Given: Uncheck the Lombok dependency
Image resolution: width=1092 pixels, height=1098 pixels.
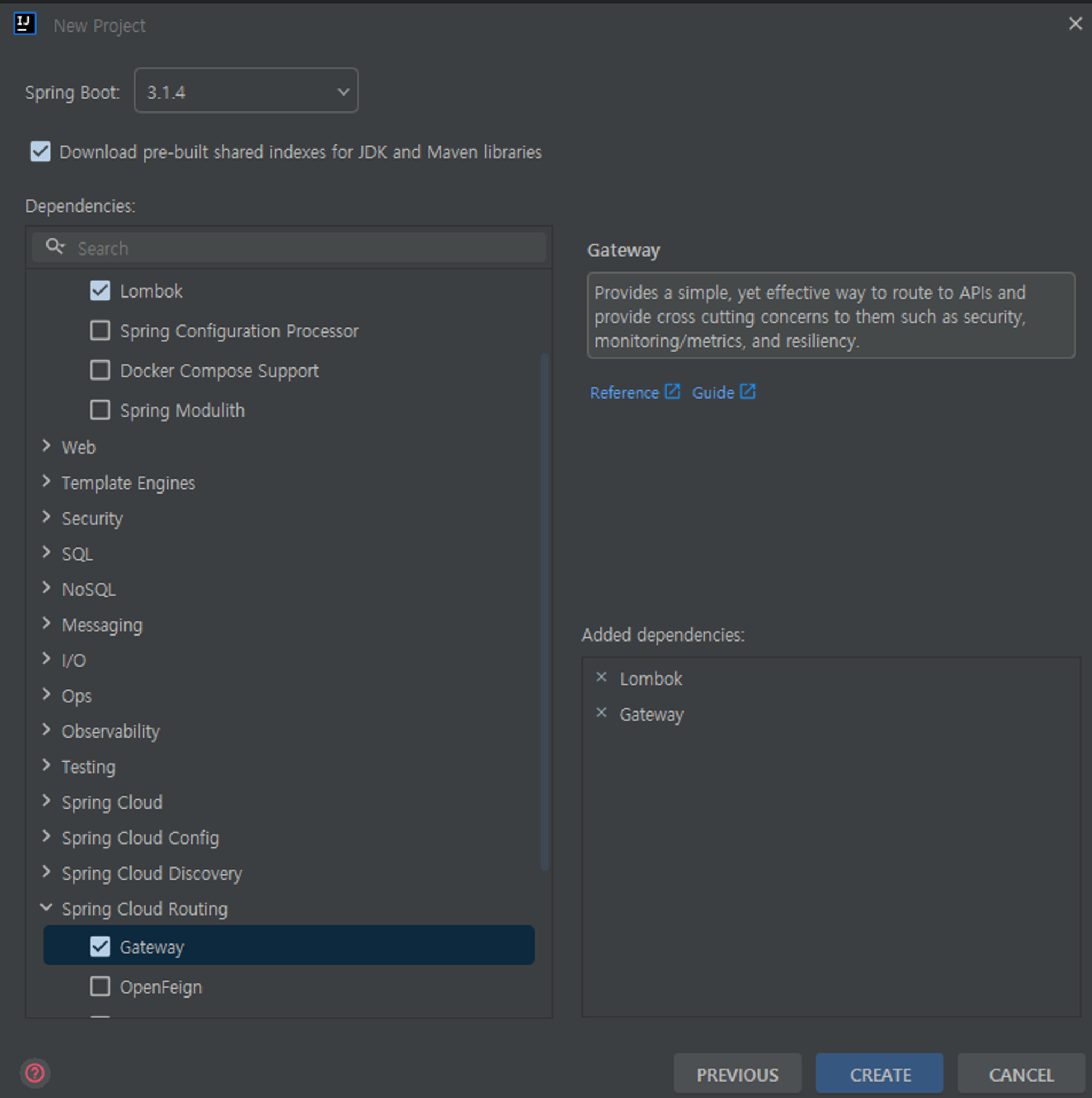Looking at the screenshot, I should [100, 290].
